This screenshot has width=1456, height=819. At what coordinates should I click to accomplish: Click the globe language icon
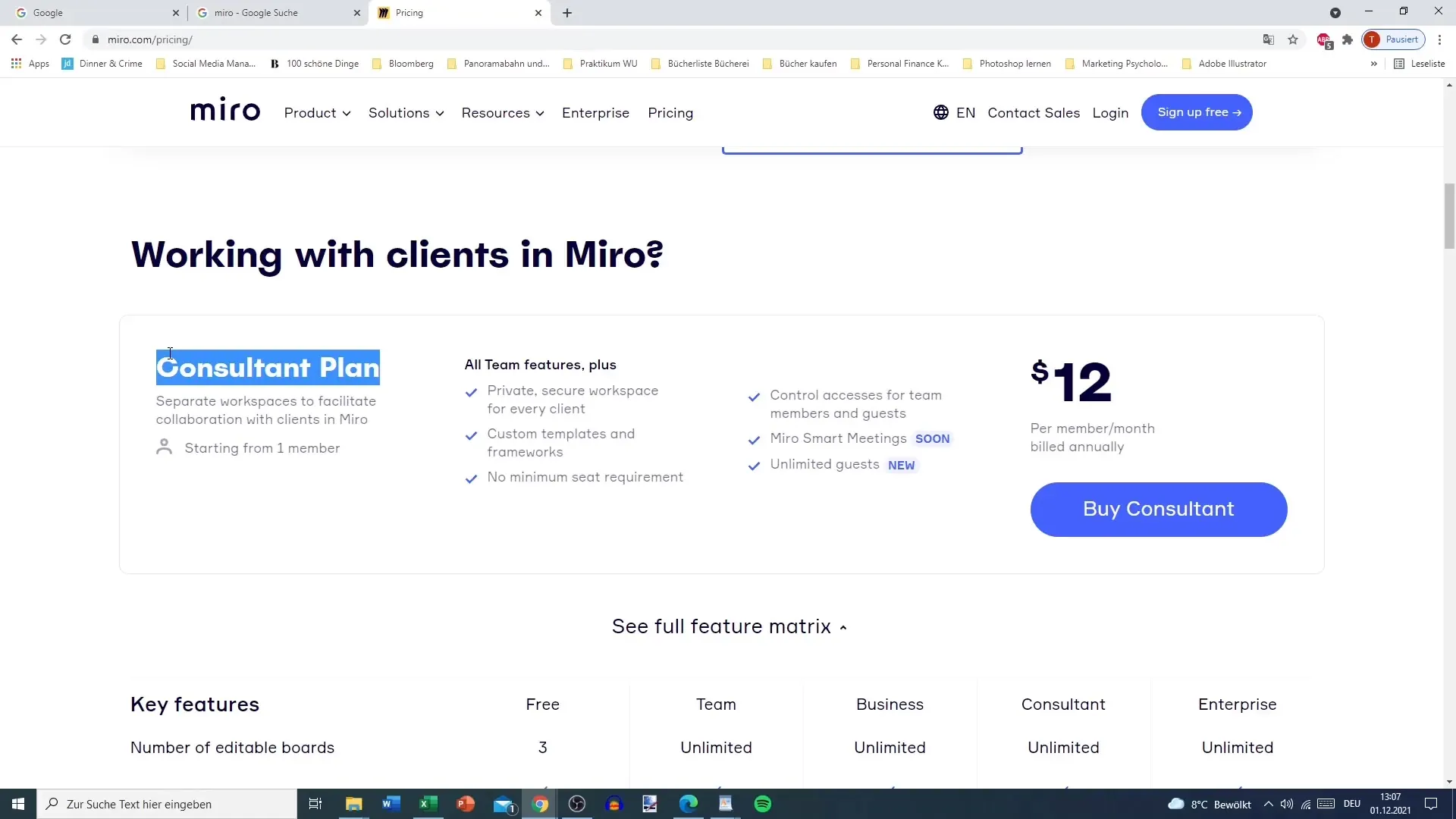coord(941,112)
